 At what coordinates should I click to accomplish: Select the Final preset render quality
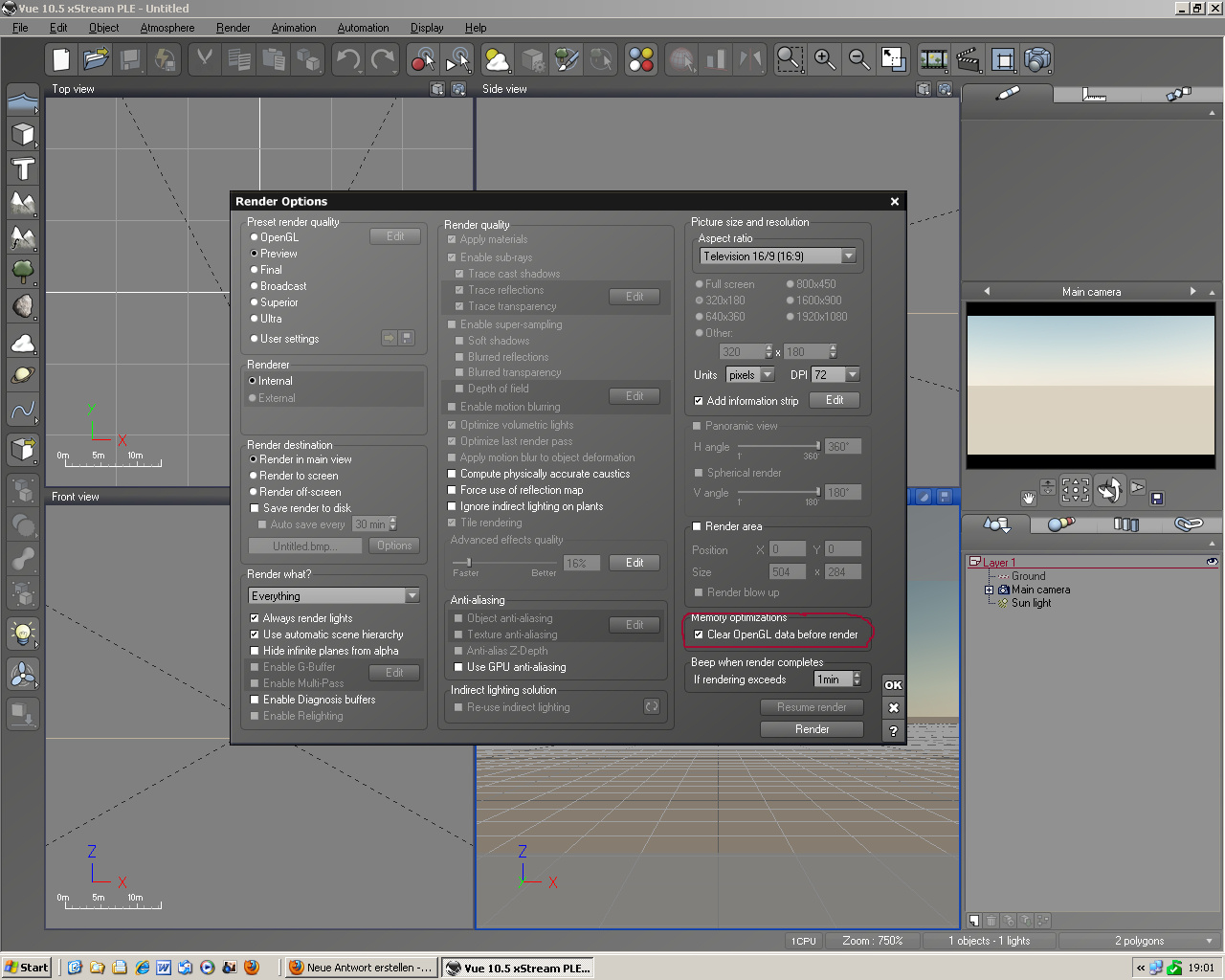pyautogui.click(x=255, y=270)
